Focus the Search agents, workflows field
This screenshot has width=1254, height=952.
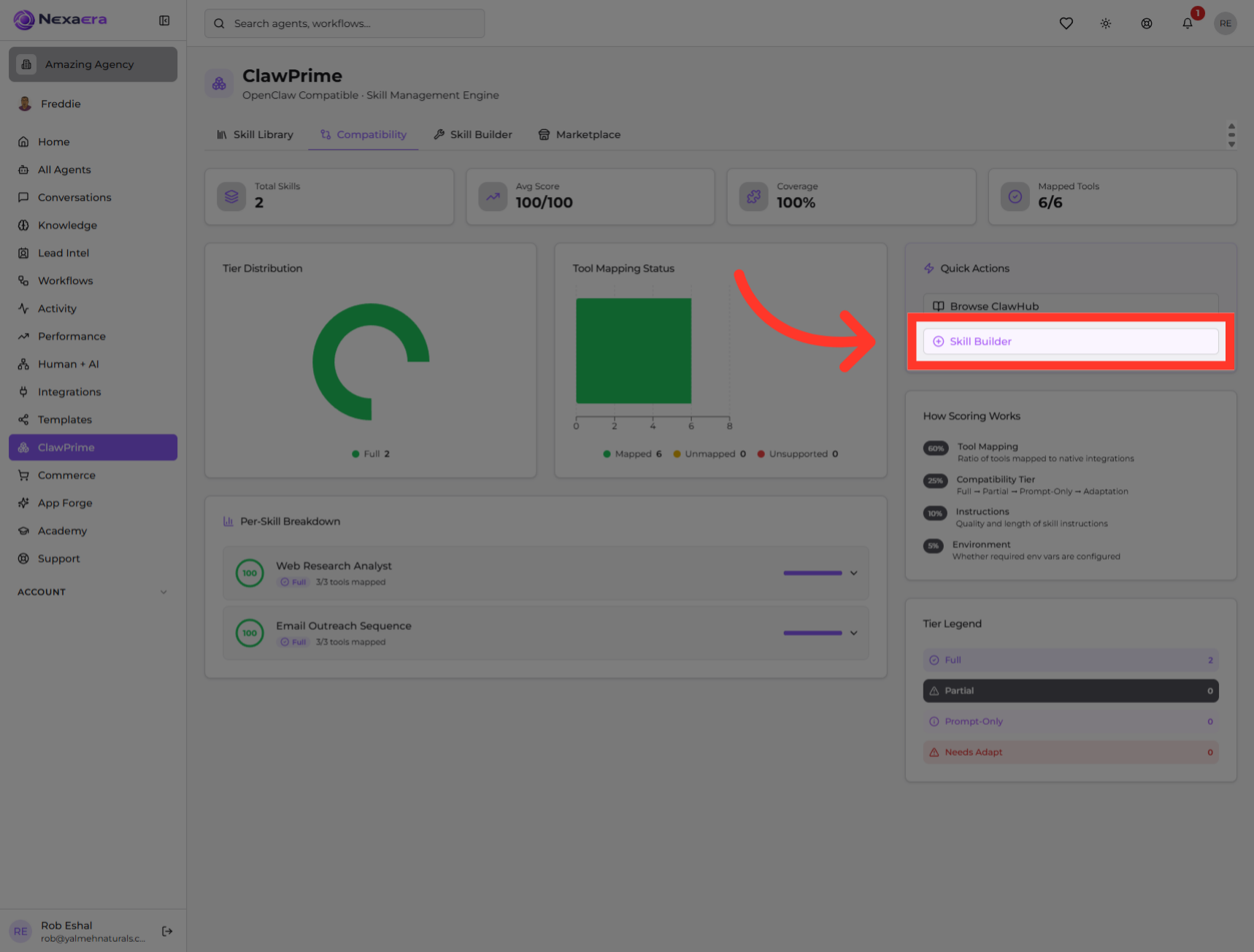(345, 23)
